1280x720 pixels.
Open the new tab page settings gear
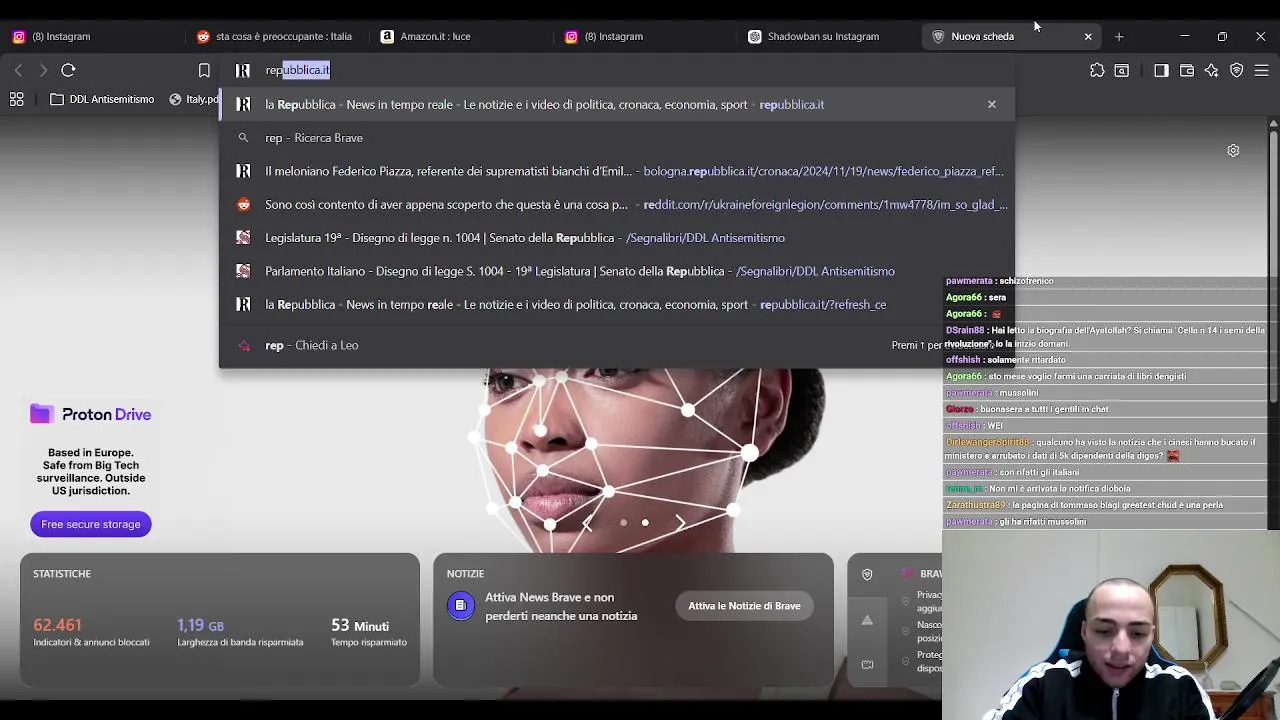(x=1233, y=151)
